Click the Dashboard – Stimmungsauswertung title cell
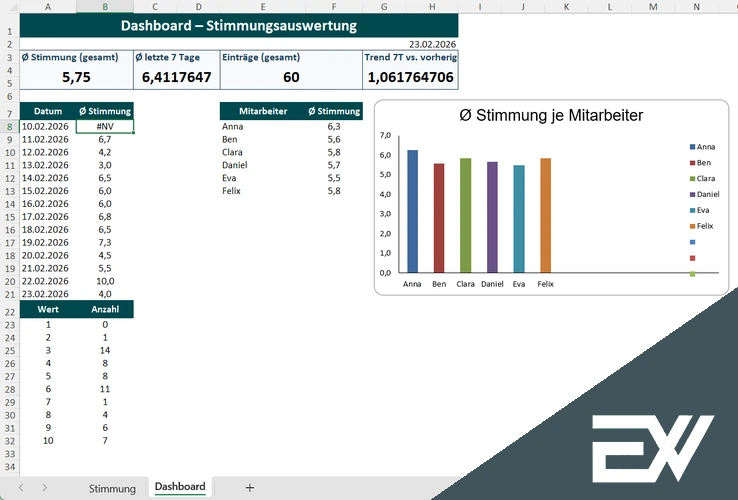738x500 pixels. (x=239, y=25)
